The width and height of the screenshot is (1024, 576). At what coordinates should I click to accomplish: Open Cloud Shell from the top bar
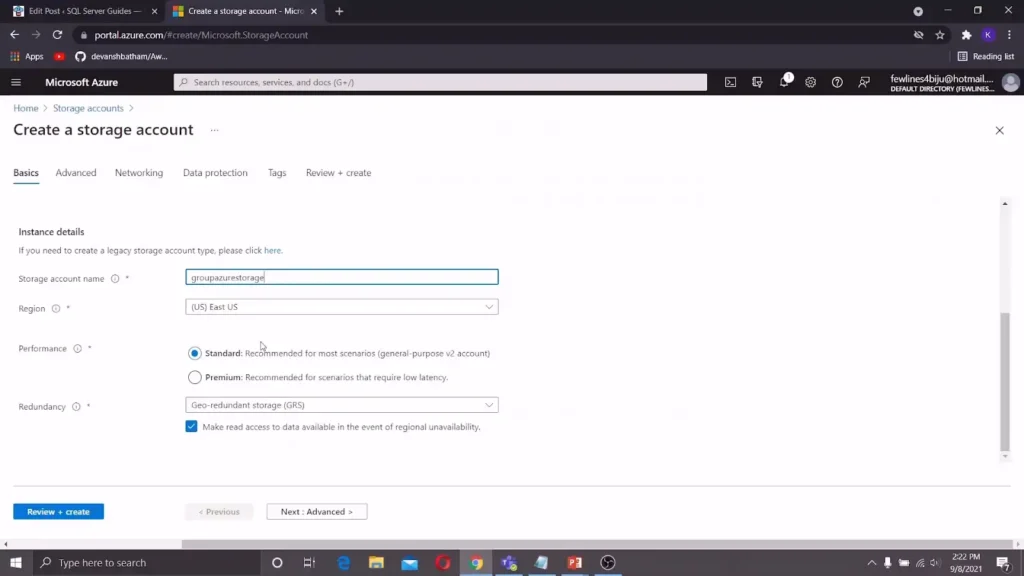click(730, 82)
